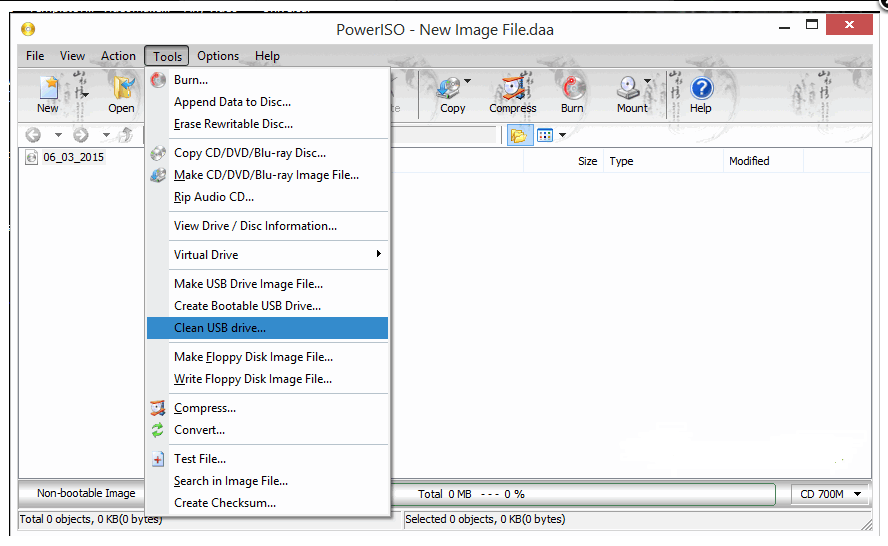Sort by the Modified column header
This screenshot has height=546, width=888.
pos(749,161)
